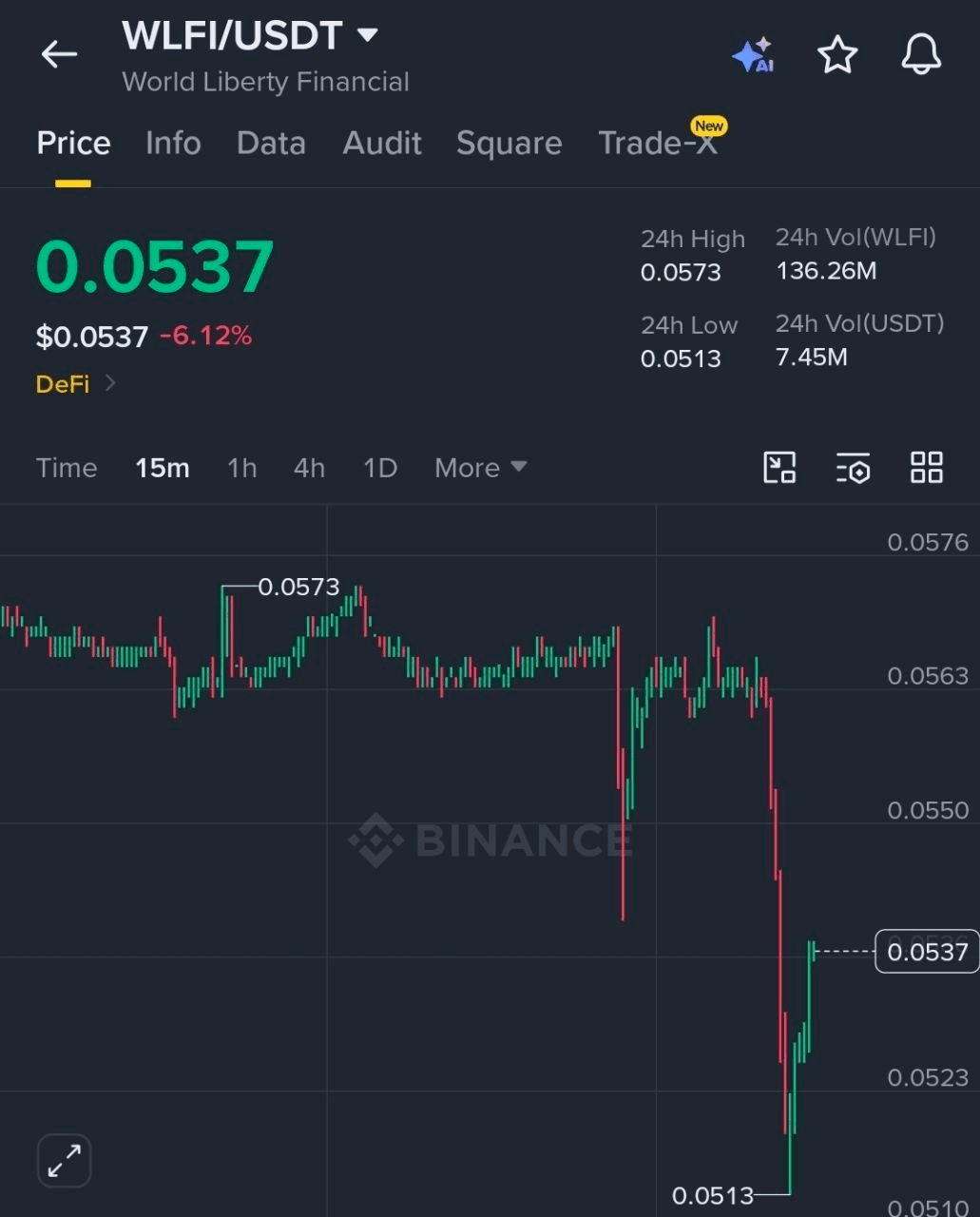The height and width of the screenshot is (1217, 980).
Task: Tap the back arrow icon
Action: click(x=59, y=54)
